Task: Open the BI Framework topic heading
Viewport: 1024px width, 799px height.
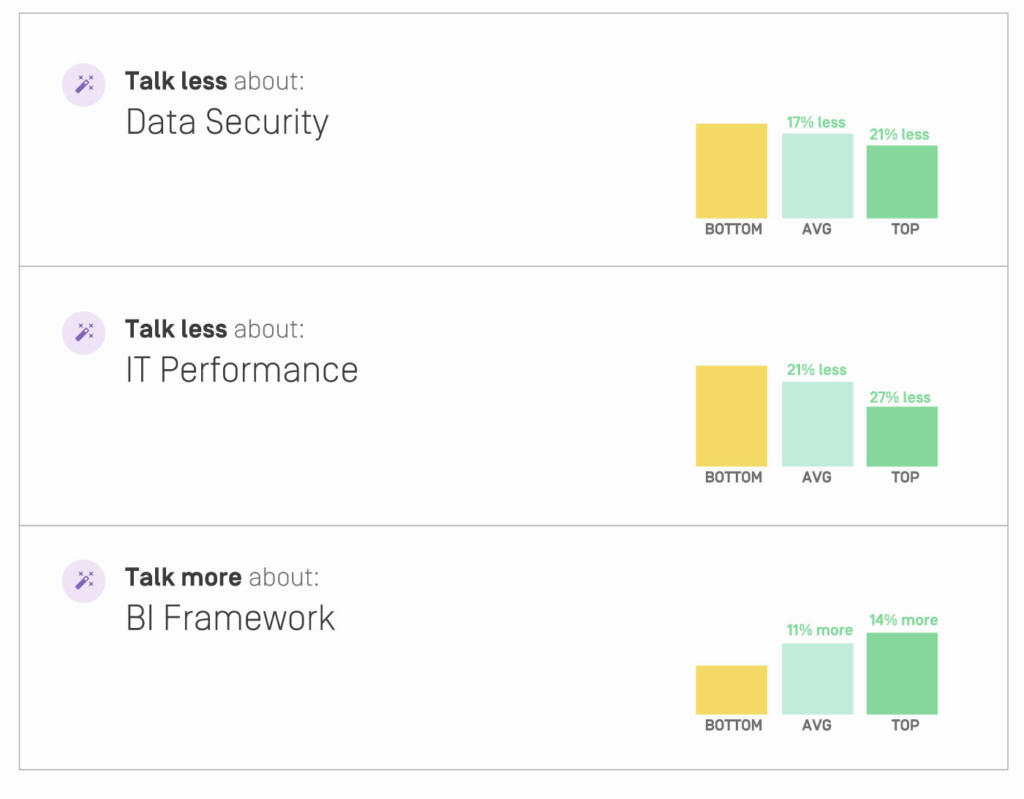Action: pos(230,618)
